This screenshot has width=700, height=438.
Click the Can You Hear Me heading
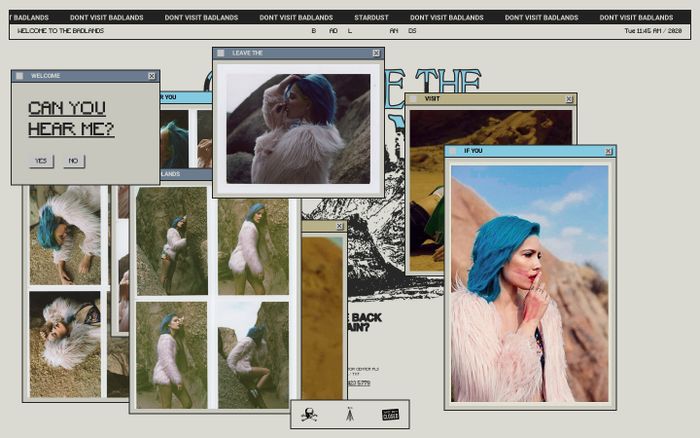click(71, 118)
